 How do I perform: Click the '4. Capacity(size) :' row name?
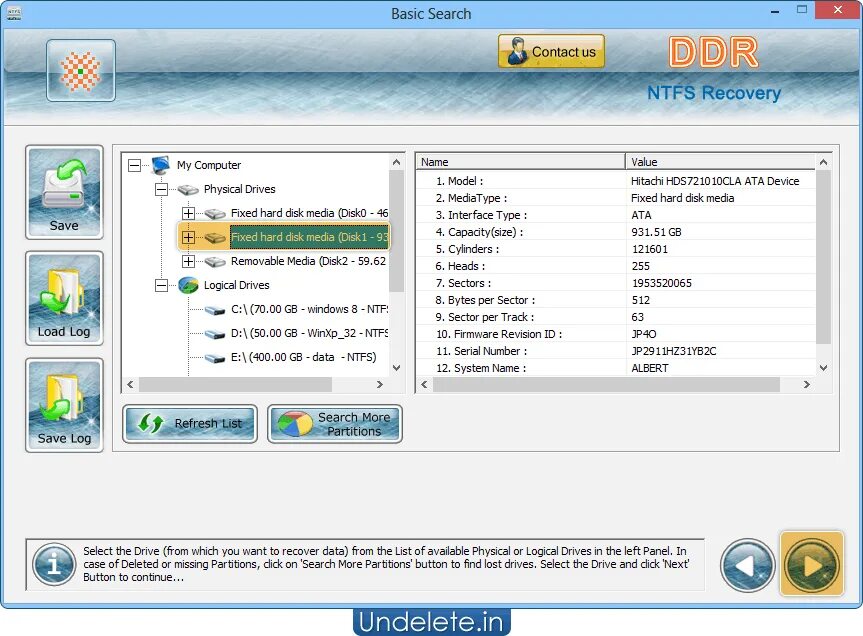(479, 232)
